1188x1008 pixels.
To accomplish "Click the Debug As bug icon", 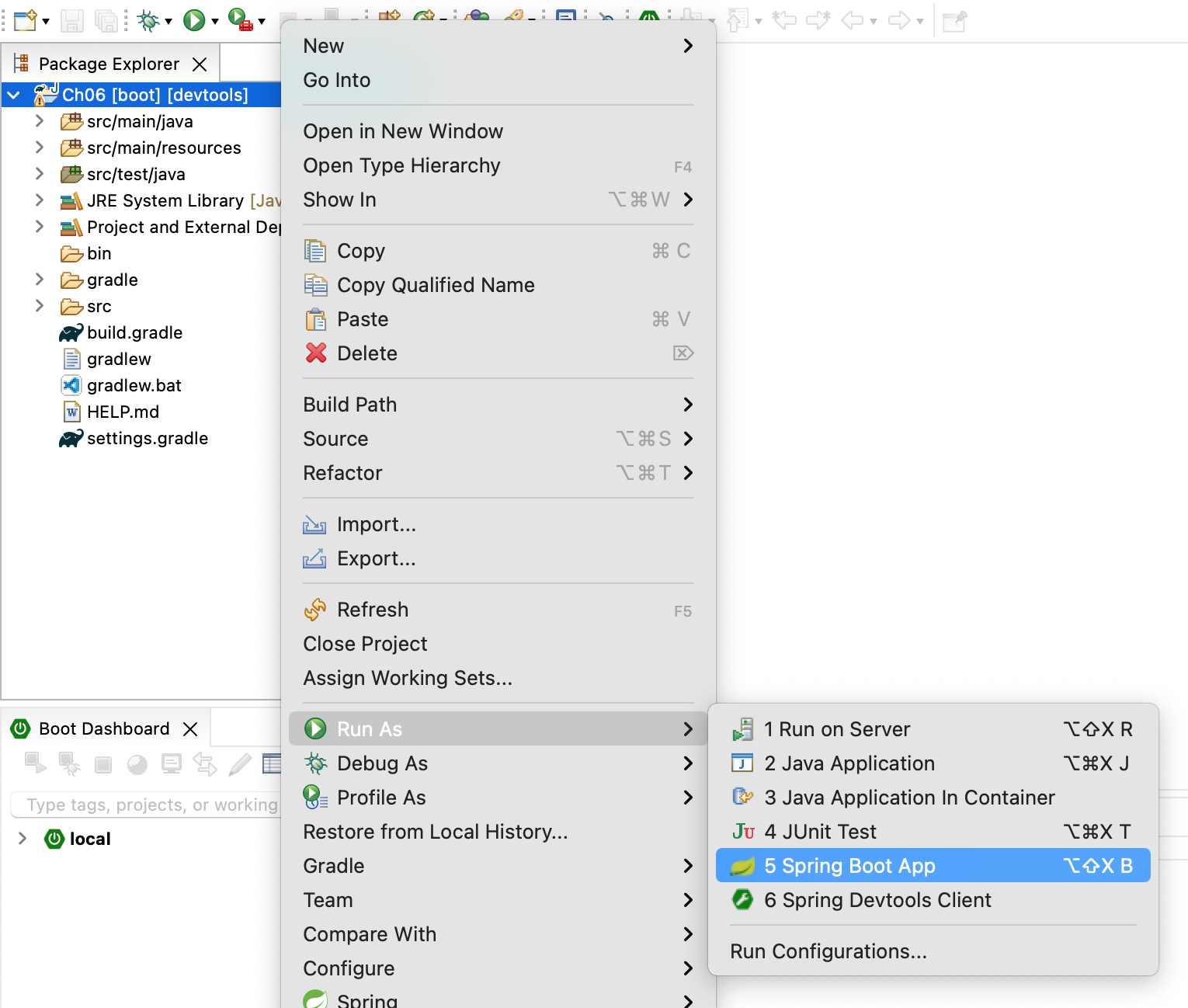I will pyautogui.click(x=315, y=763).
